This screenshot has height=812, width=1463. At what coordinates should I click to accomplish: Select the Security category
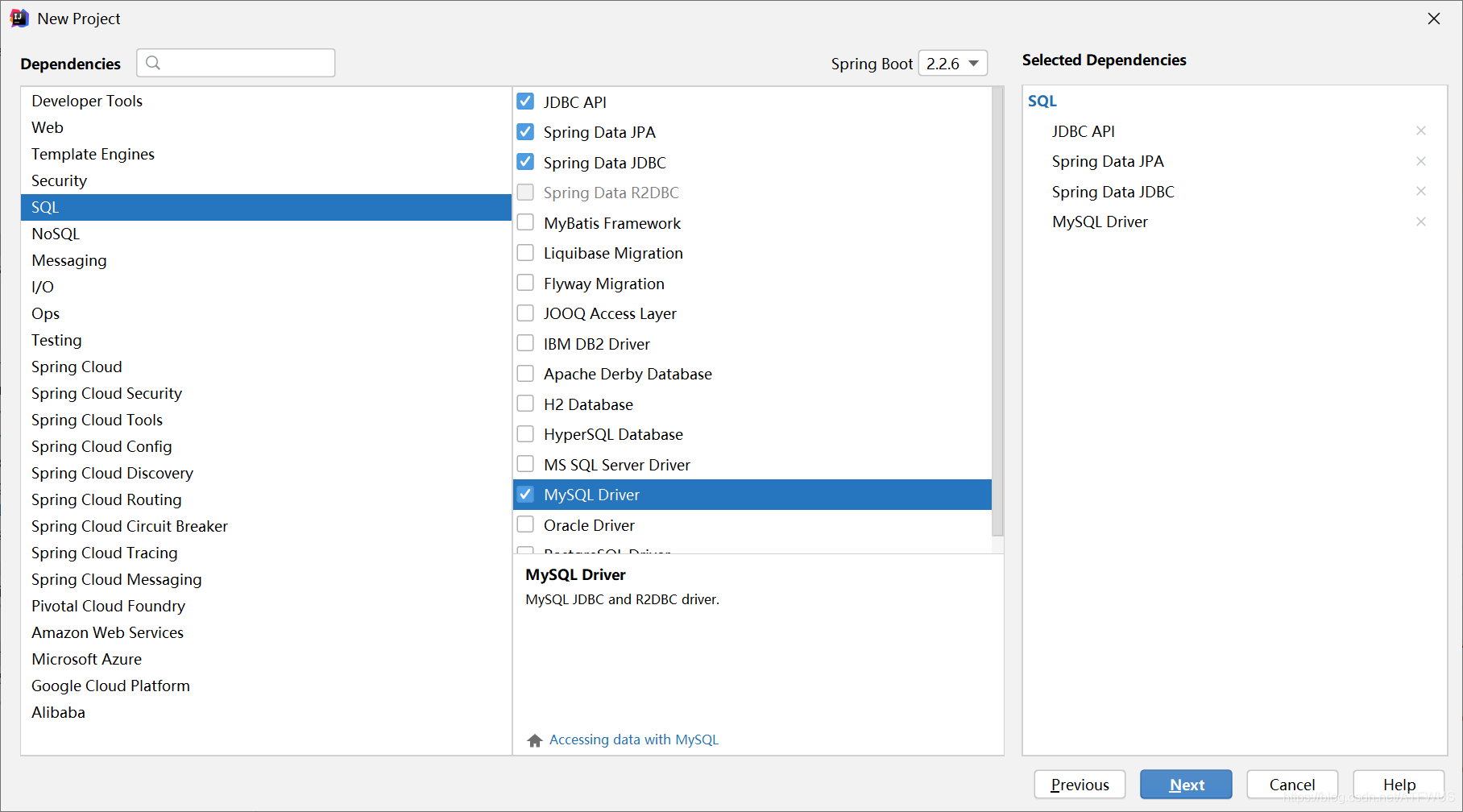[266, 180]
